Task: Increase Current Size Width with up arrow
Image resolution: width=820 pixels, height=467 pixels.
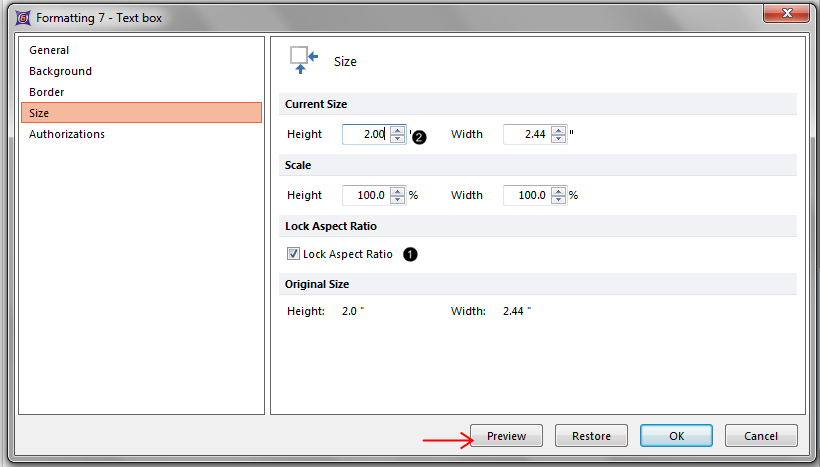Action: click(x=558, y=129)
